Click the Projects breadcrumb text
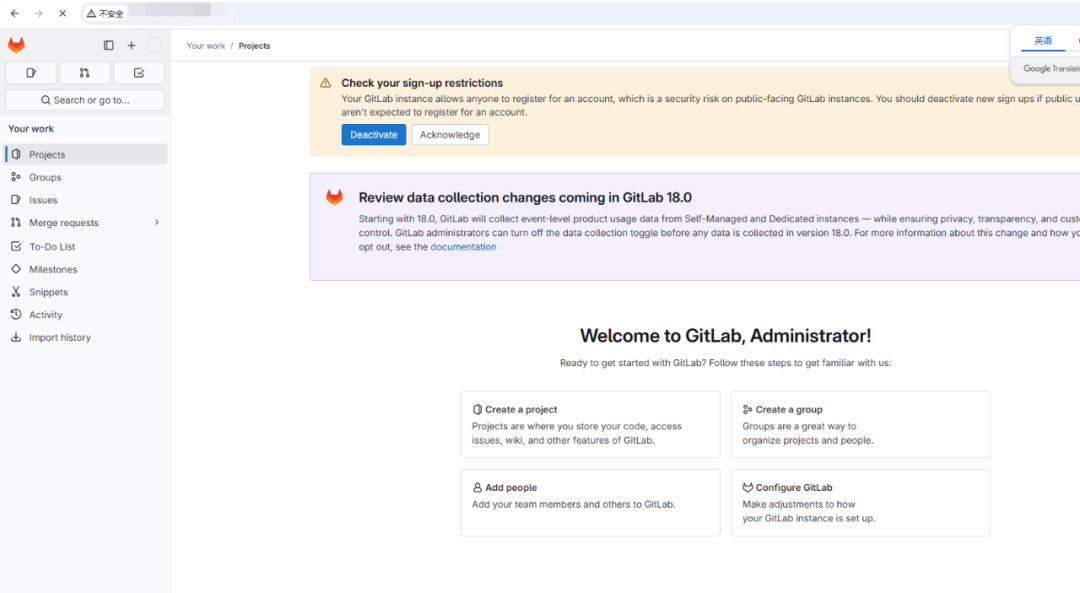 coord(254,46)
